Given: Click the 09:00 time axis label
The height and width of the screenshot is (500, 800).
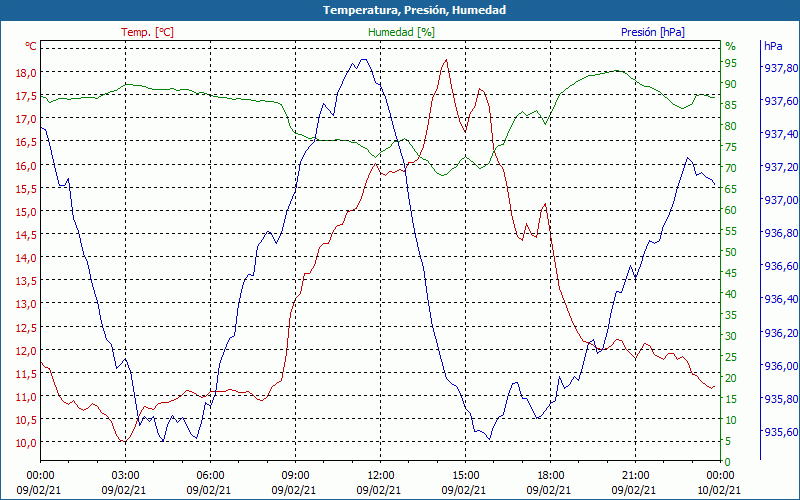Looking at the screenshot, I should click(x=295, y=476).
